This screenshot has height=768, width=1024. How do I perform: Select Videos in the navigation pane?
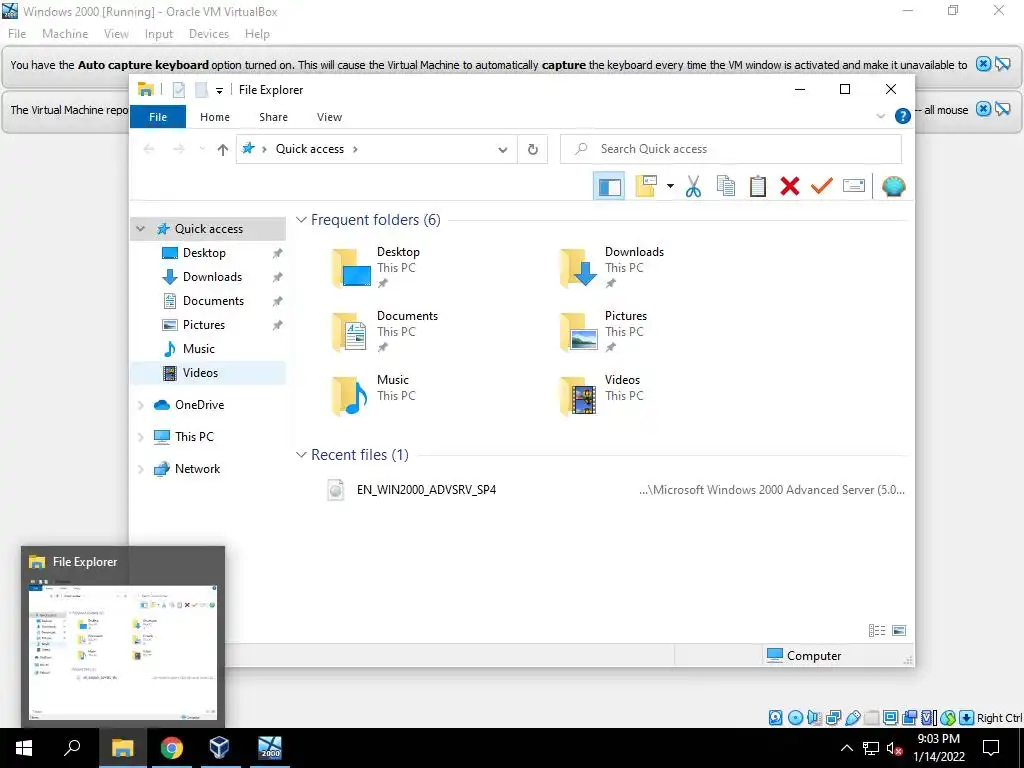coord(200,373)
